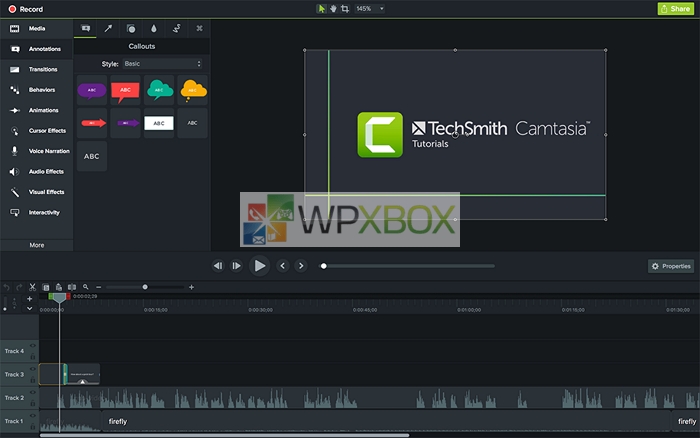Open the canvas zoom dropdown at 145%
The image size is (700, 438).
(x=370, y=8)
